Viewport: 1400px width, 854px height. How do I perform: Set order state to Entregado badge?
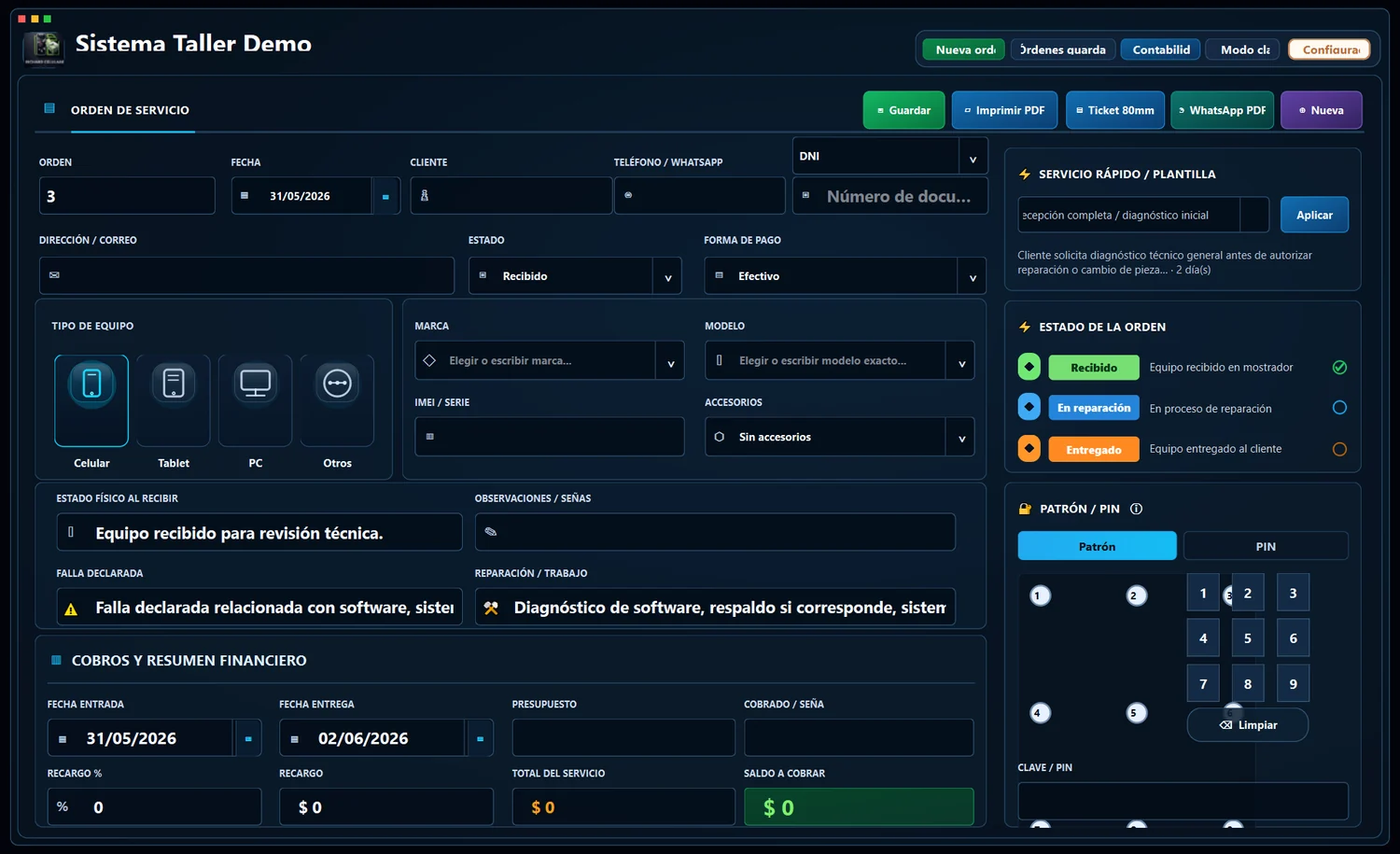[1094, 449]
